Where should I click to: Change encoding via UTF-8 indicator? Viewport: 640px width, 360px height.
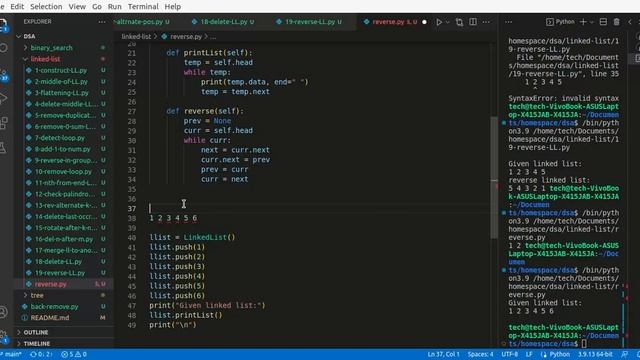pyautogui.click(x=509, y=354)
